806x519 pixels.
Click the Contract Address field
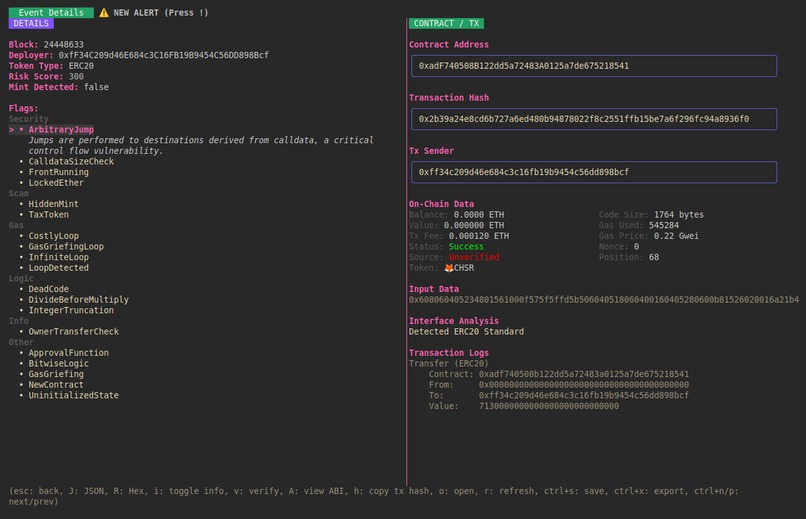[594, 66]
